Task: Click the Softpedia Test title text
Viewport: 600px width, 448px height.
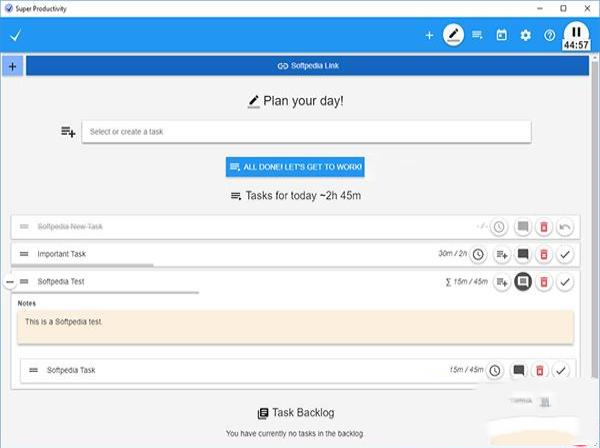Action: (x=61, y=282)
